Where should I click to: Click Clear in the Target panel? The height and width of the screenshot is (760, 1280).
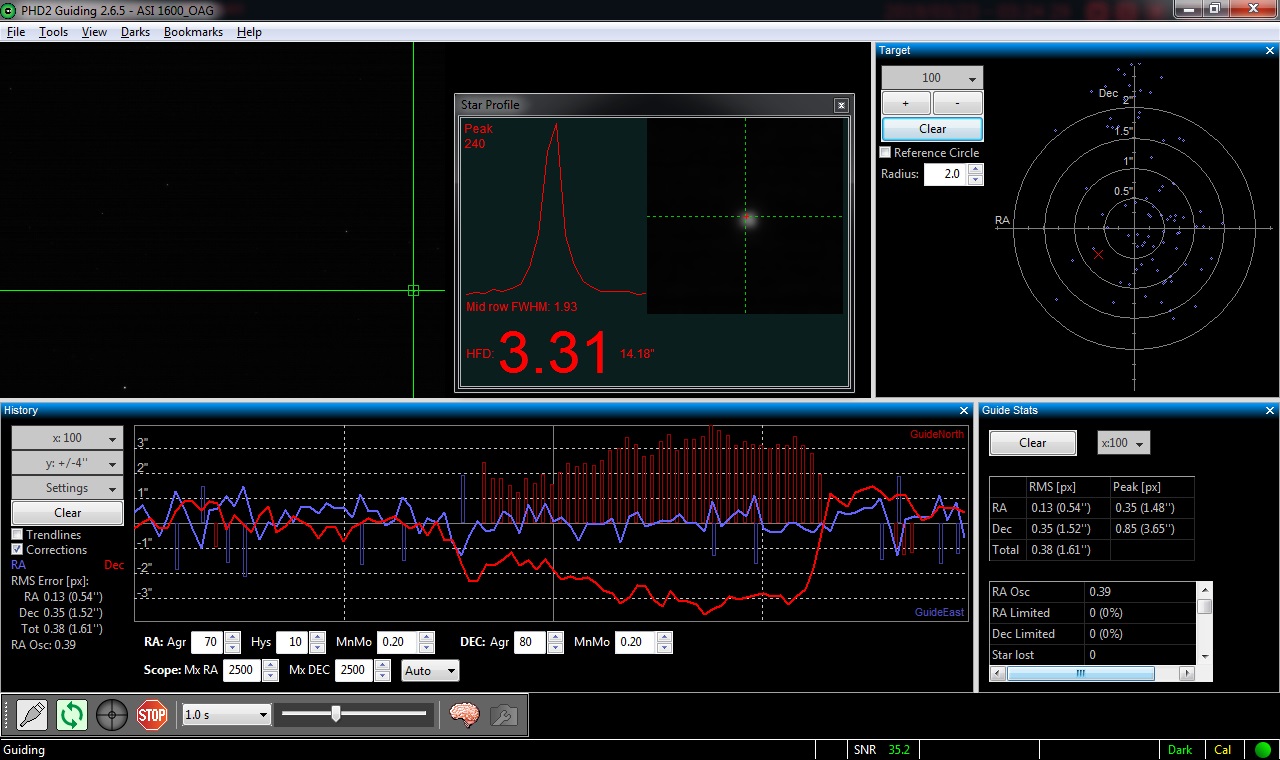pyautogui.click(x=932, y=129)
